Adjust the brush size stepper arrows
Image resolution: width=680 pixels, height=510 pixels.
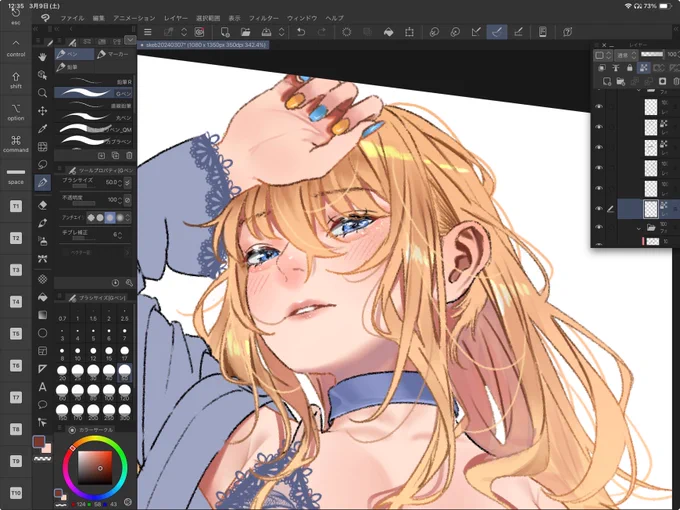click(x=120, y=183)
